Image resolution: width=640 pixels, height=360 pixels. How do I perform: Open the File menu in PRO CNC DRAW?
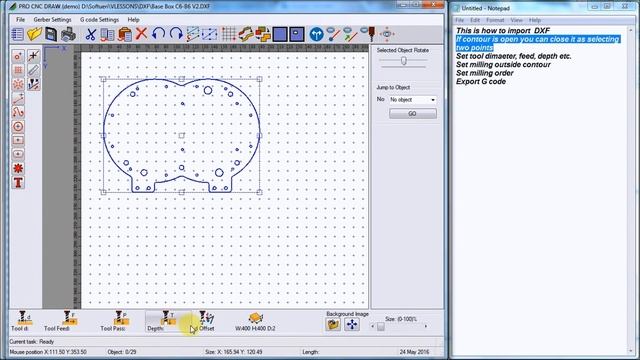point(20,20)
